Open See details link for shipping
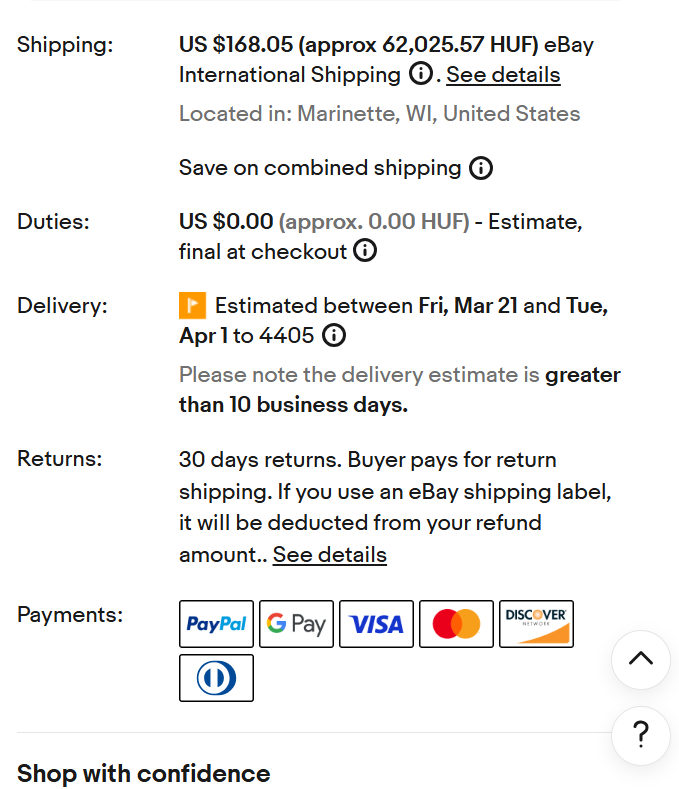Viewport: 679px width, 789px height. coord(503,75)
